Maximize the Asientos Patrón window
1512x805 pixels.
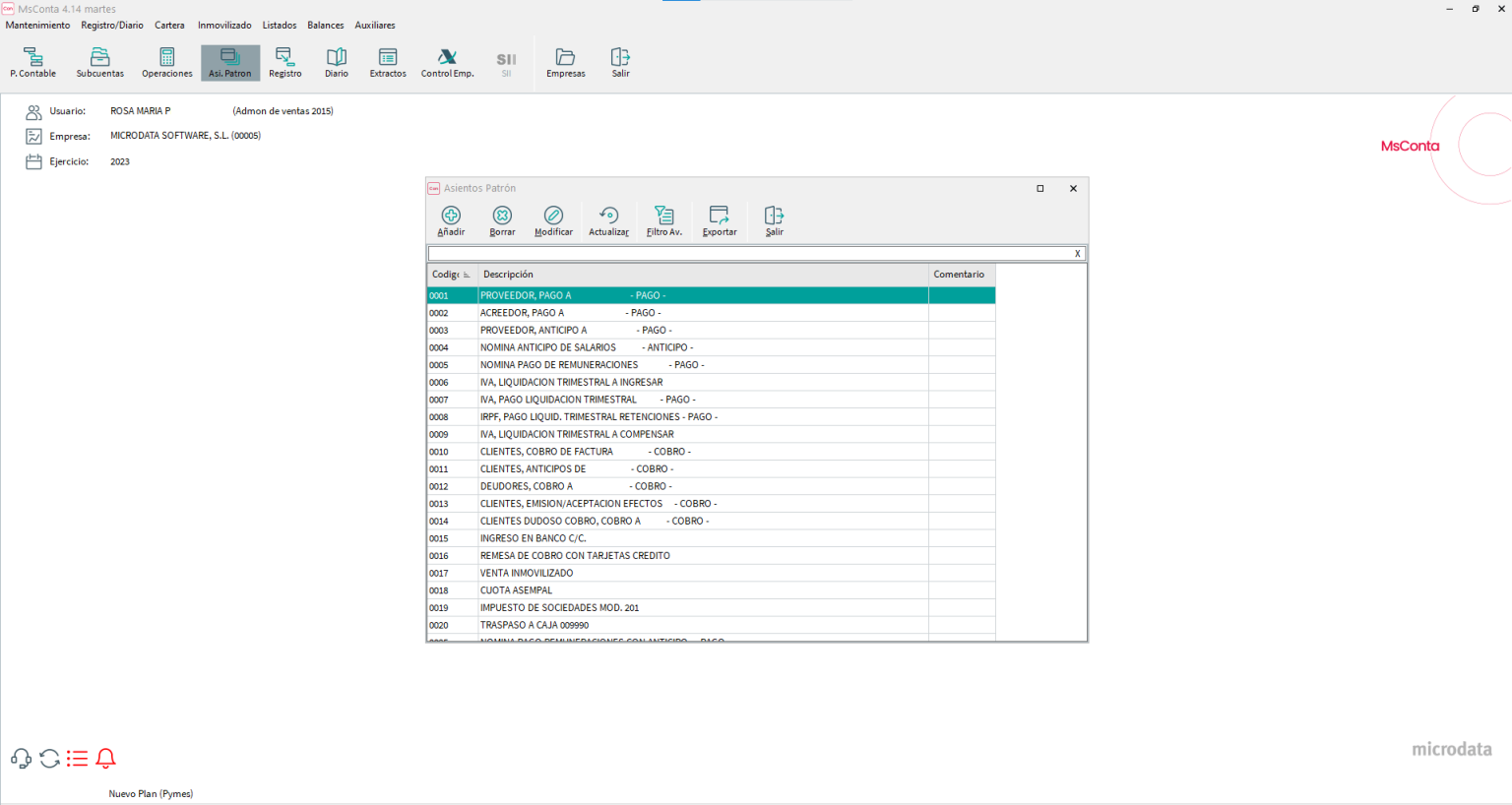coord(1039,189)
